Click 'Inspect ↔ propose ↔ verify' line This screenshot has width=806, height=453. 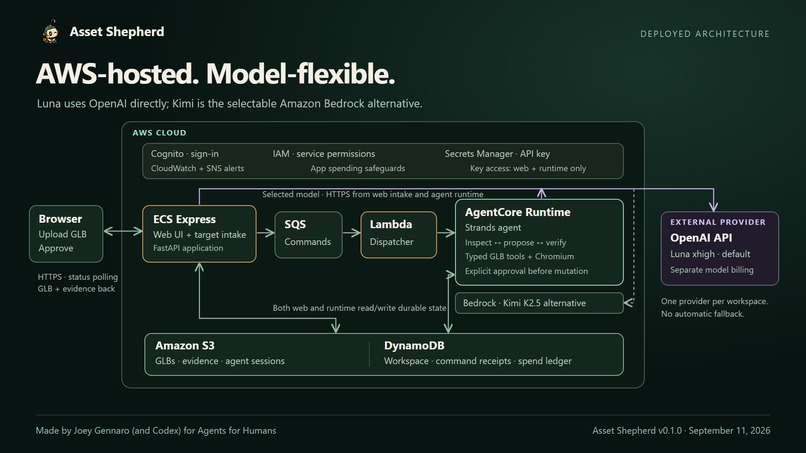pyautogui.click(x=516, y=243)
